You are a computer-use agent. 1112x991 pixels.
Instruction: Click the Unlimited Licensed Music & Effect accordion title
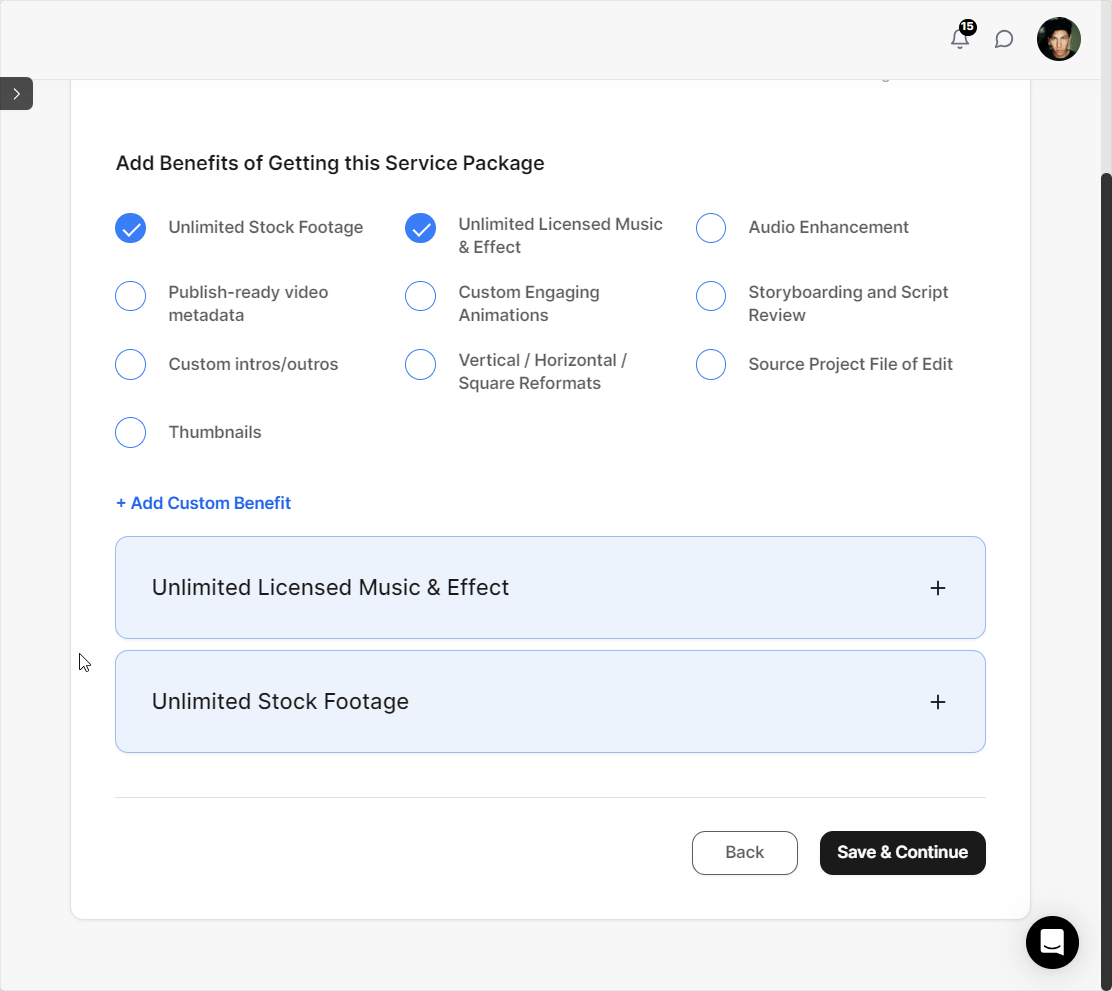tap(330, 587)
